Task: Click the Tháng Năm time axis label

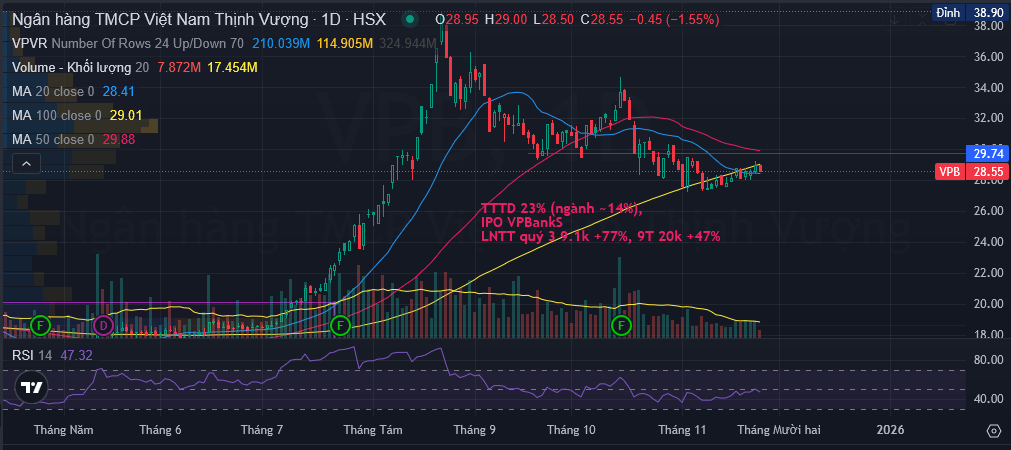Action: [63, 429]
